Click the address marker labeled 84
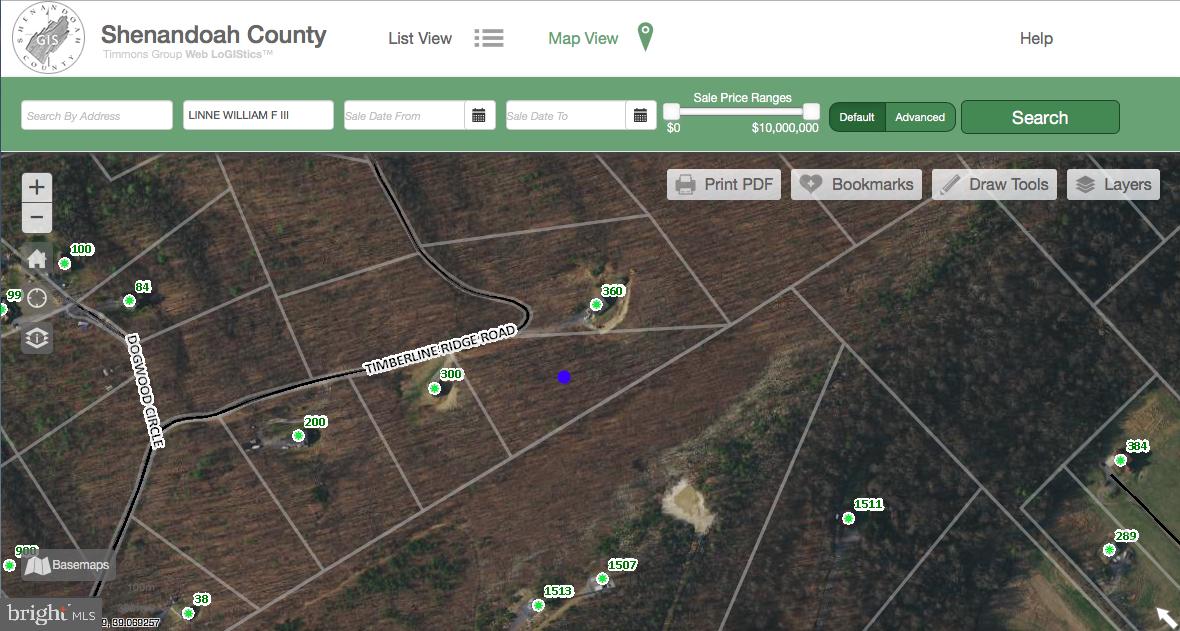The height and width of the screenshot is (631, 1180). point(129,300)
